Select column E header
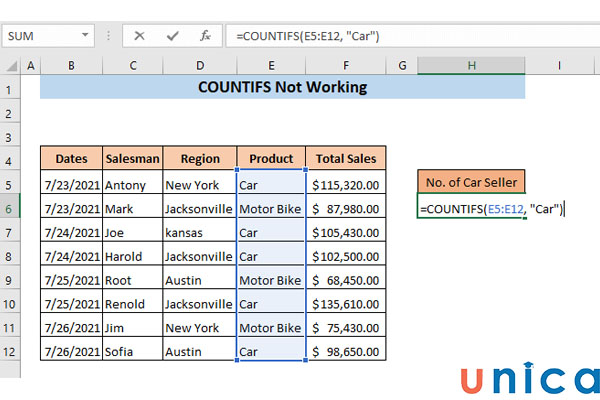Viewport: 600px width, 400px height. click(x=271, y=66)
